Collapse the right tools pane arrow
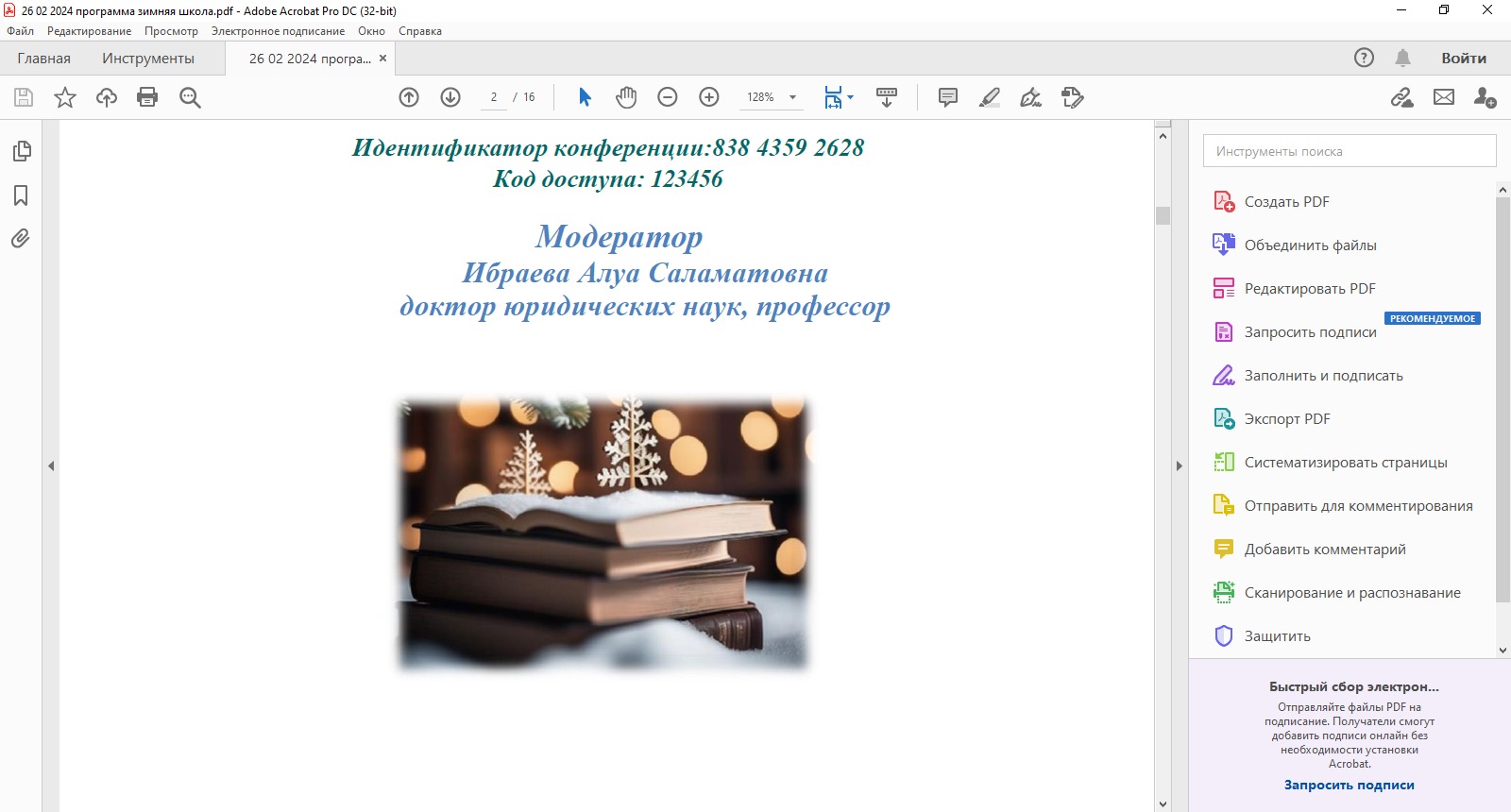The width and height of the screenshot is (1511, 812). coord(1179,465)
